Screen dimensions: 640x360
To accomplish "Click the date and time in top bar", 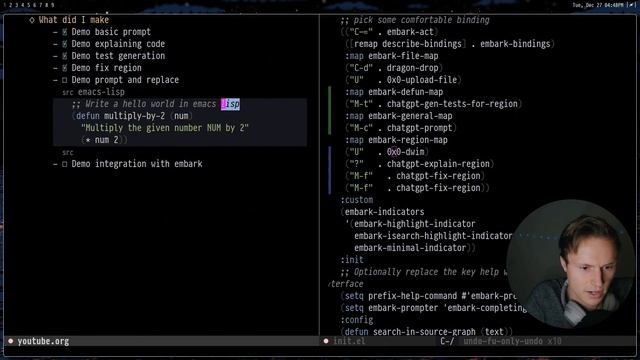I will click(598, 5).
